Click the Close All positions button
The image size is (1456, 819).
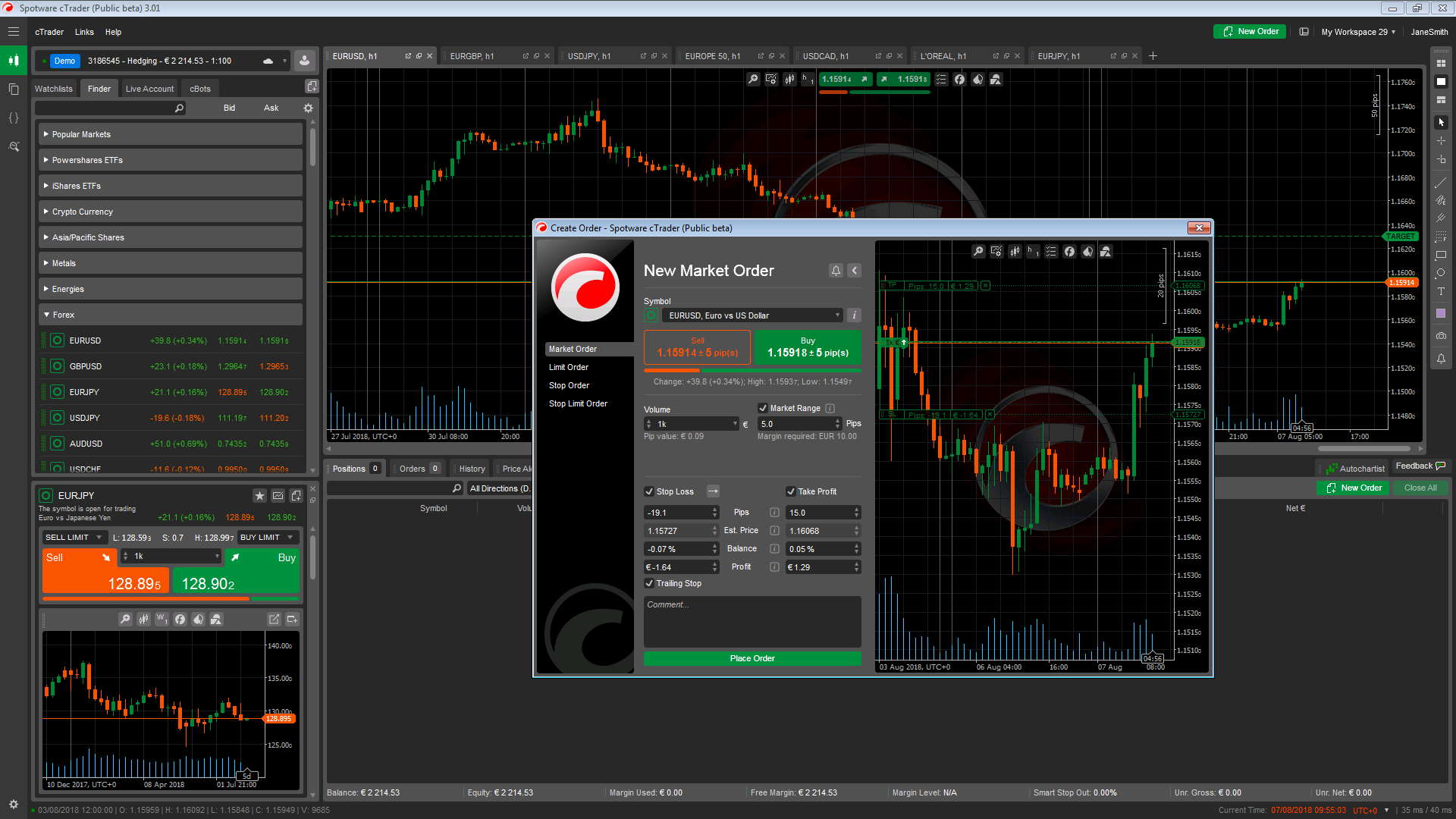(1420, 488)
